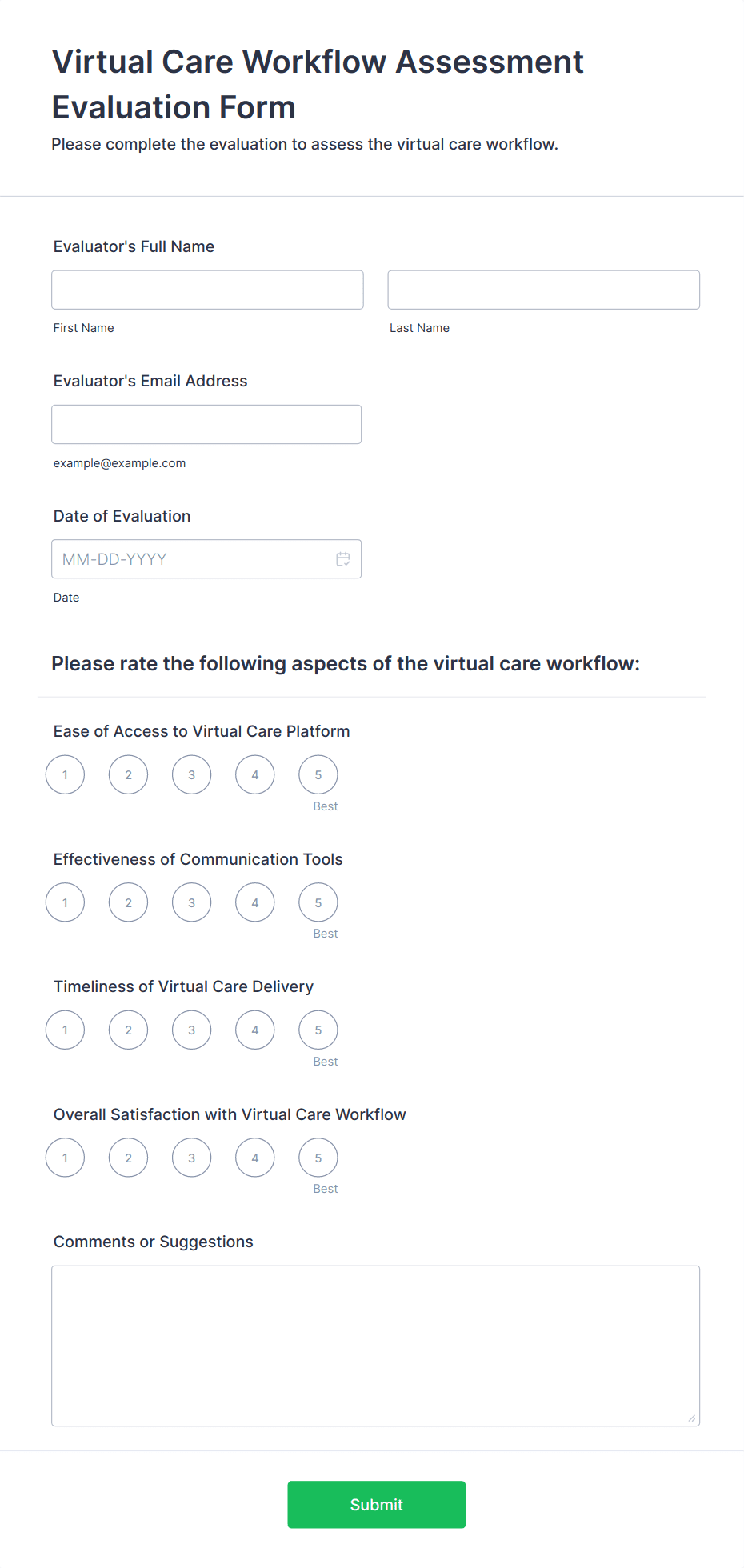
Task: Choose rating 2 for Effectiveness of Communication Tools
Action: point(128,902)
